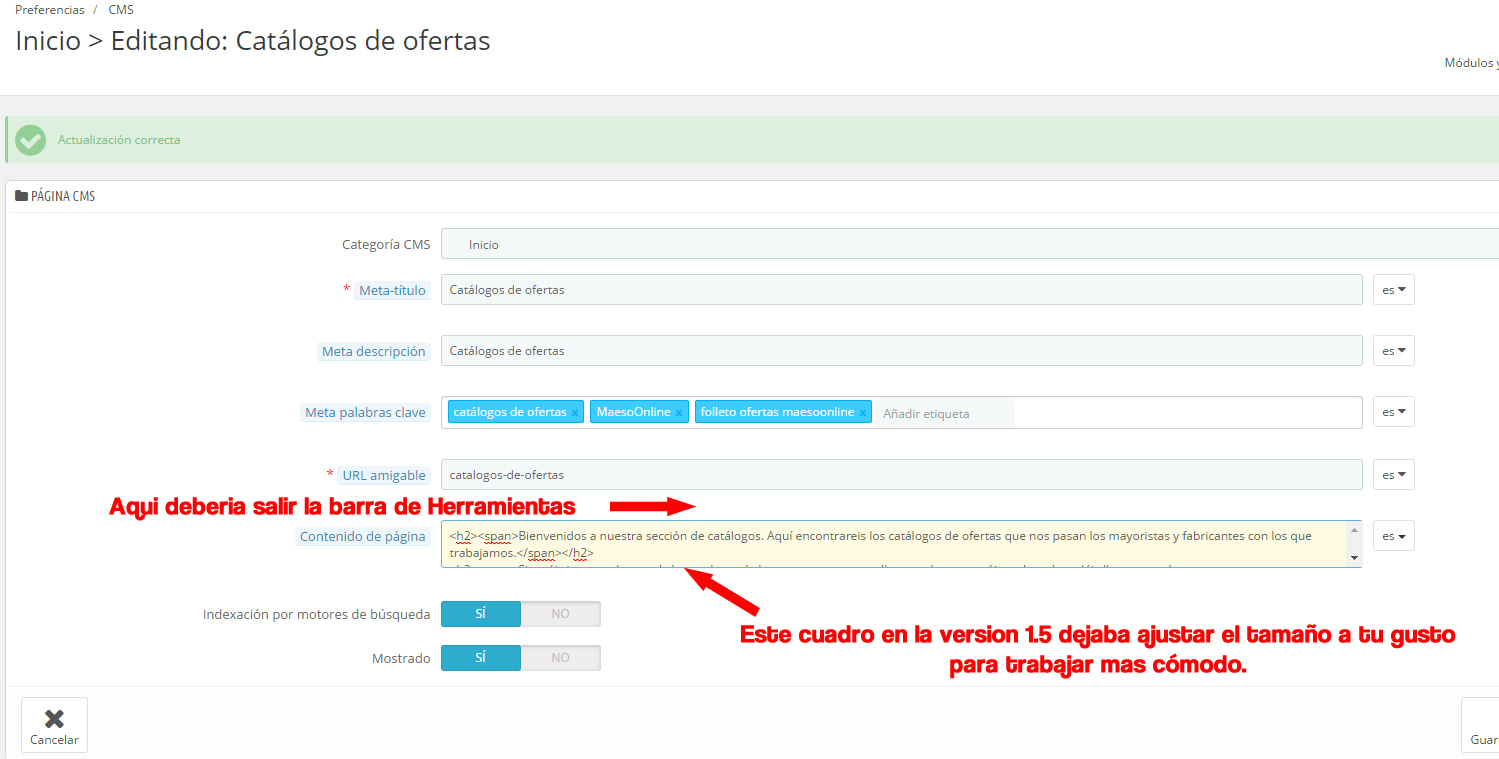Image resolution: width=1499 pixels, height=759 pixels.
Task: Click the Cancelar X icon
Action: click(x=54, y=719)
